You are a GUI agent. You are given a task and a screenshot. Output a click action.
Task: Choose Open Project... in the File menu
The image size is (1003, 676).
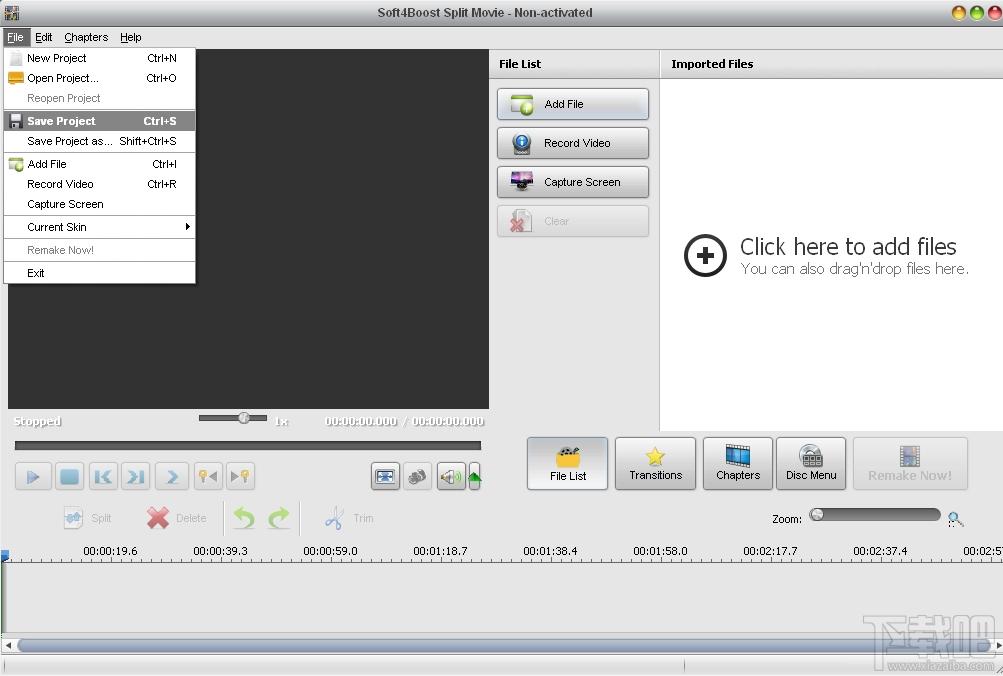[x=100, y=78]
